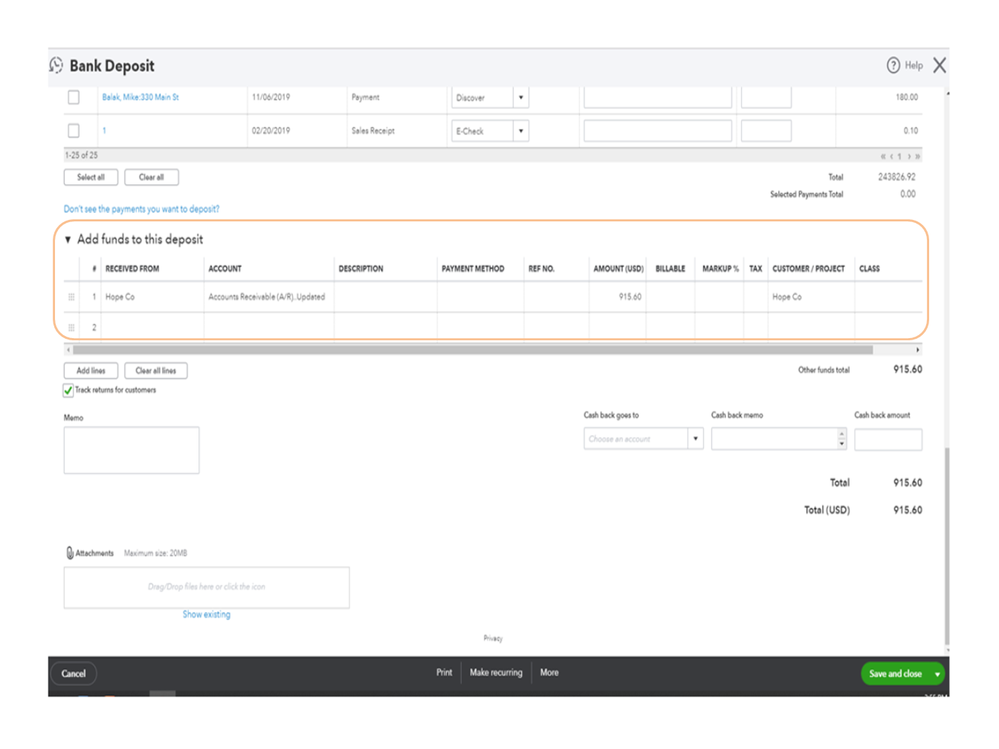Collapse the Add funds to this deposit section
Screen dimensions: 999x749
[x=68, y=240]
